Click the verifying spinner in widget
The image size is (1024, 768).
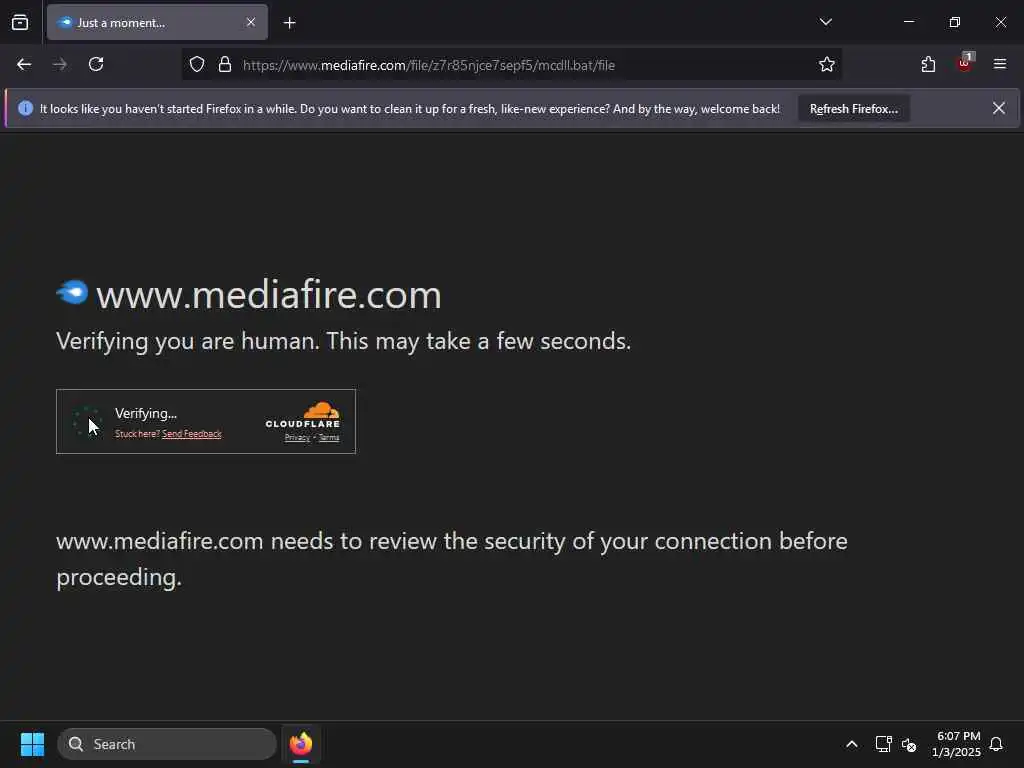(x=86, y=421)
